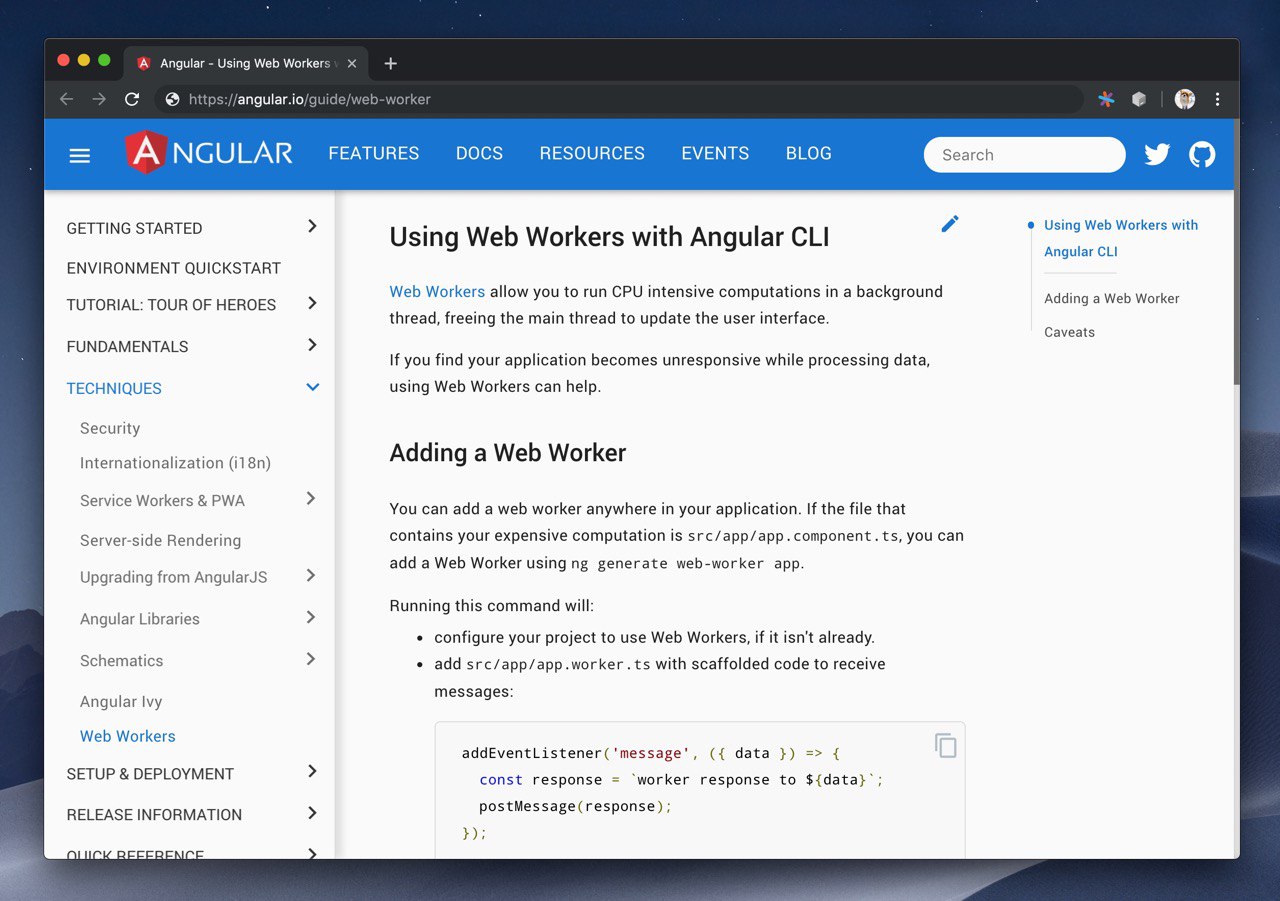Open the Docs nav item
The image size is (1280, 901).
pyautogui.click(x=479, y=153)
